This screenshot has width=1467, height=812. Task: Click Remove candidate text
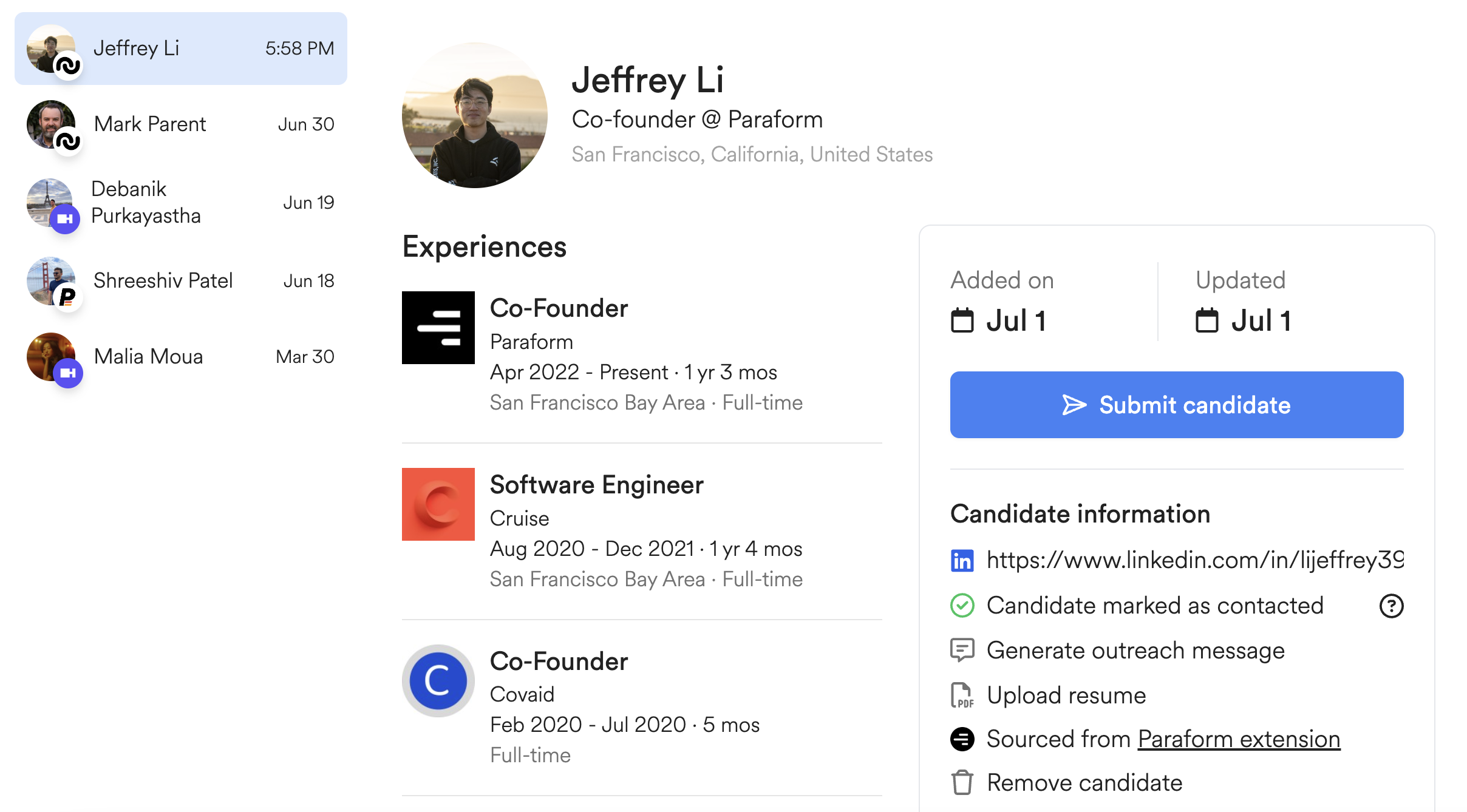coord(1084,782)
